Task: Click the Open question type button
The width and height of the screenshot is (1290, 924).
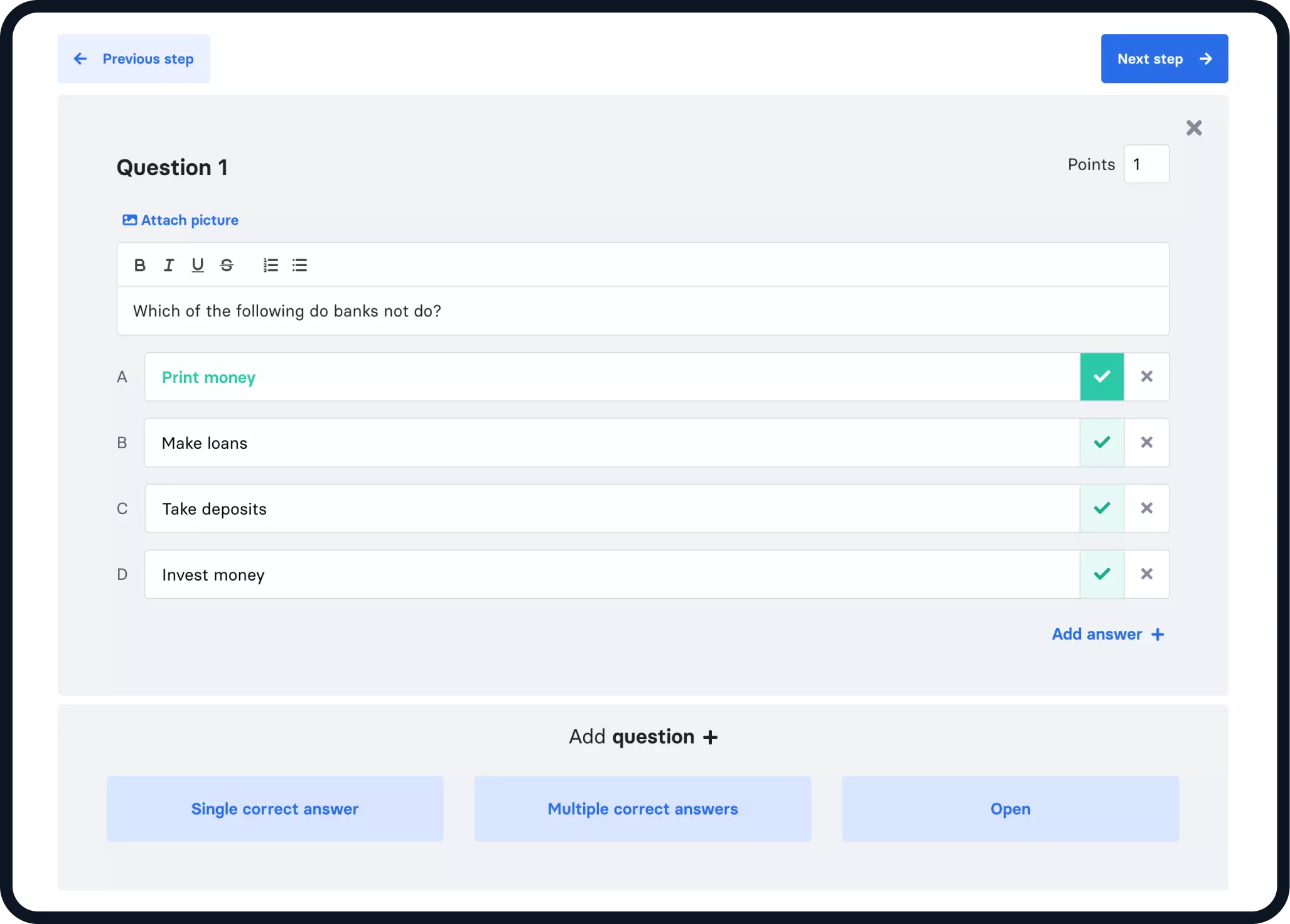Action: (x=1010, y=809)
